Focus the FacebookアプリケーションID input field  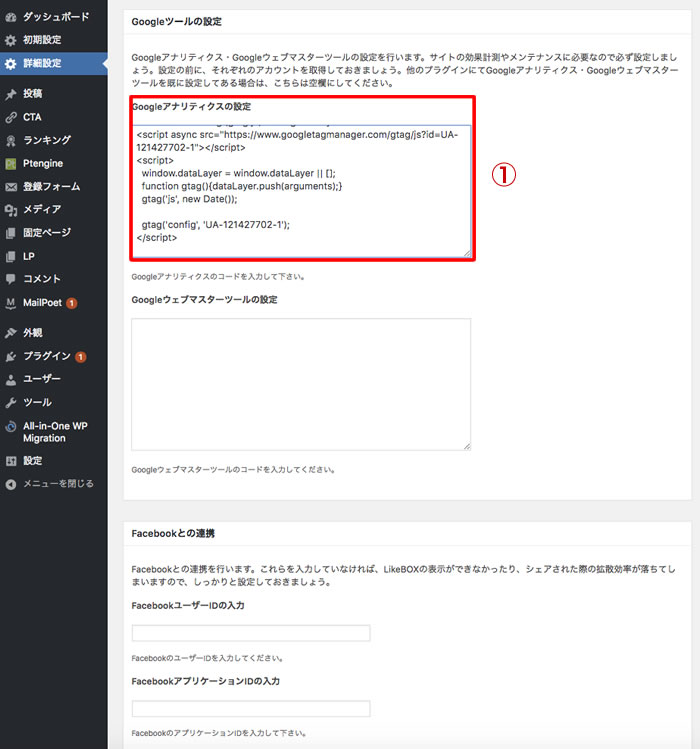coord(250,708)
